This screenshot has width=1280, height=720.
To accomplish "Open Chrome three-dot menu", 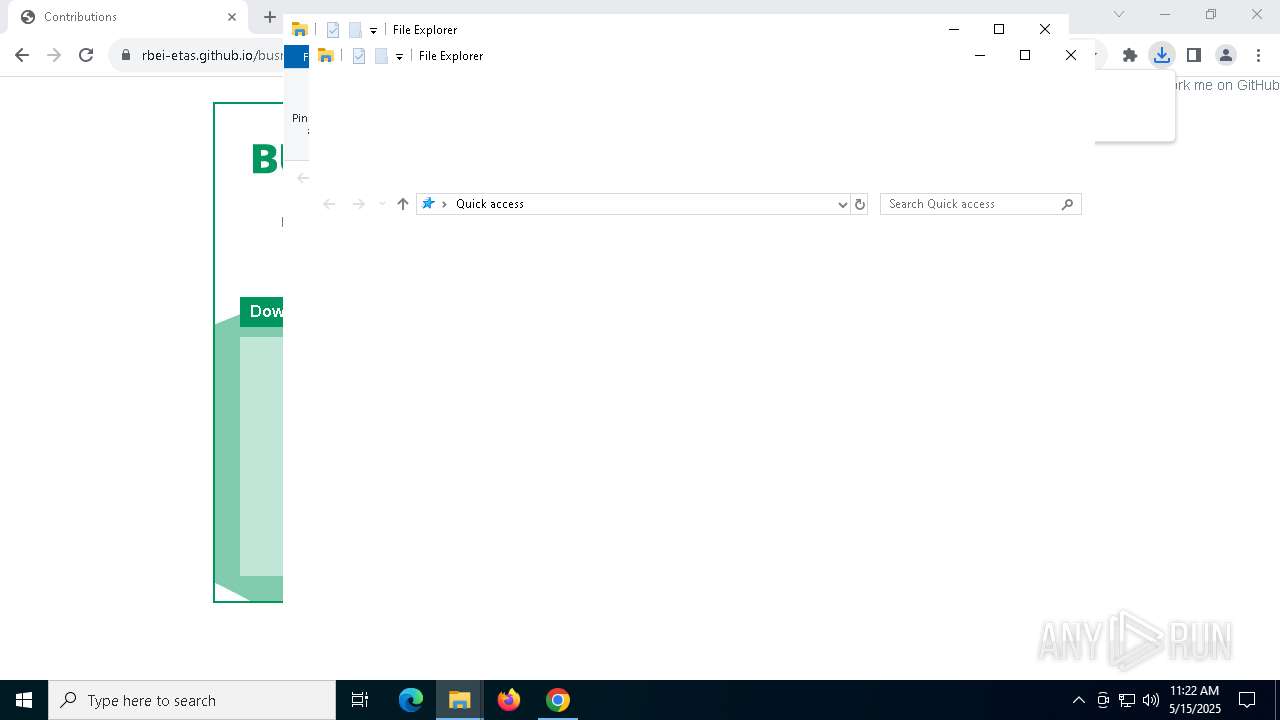I will [x=1259, y=56].
